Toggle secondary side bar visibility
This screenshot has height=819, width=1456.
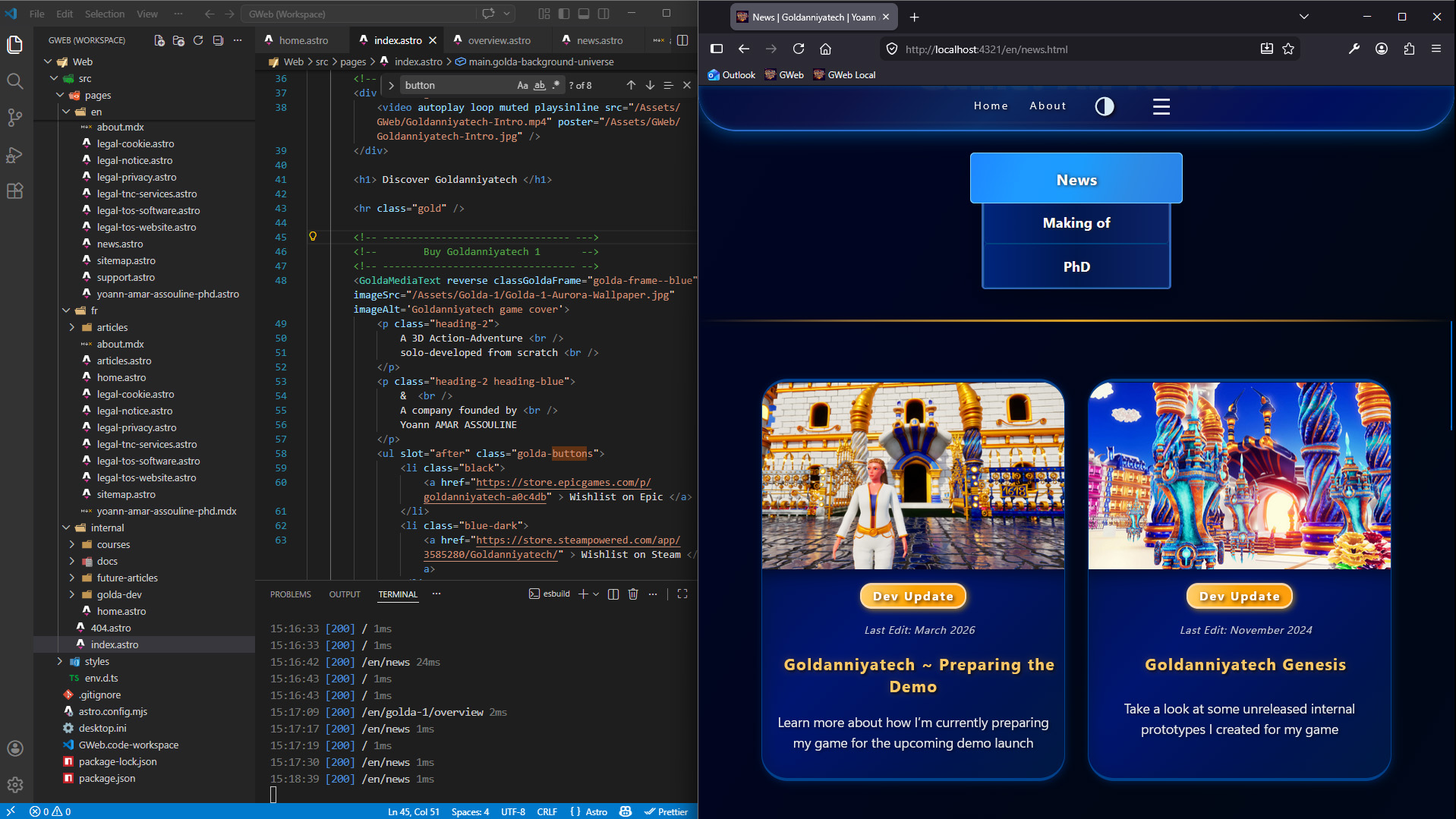(x=604, y=14)
